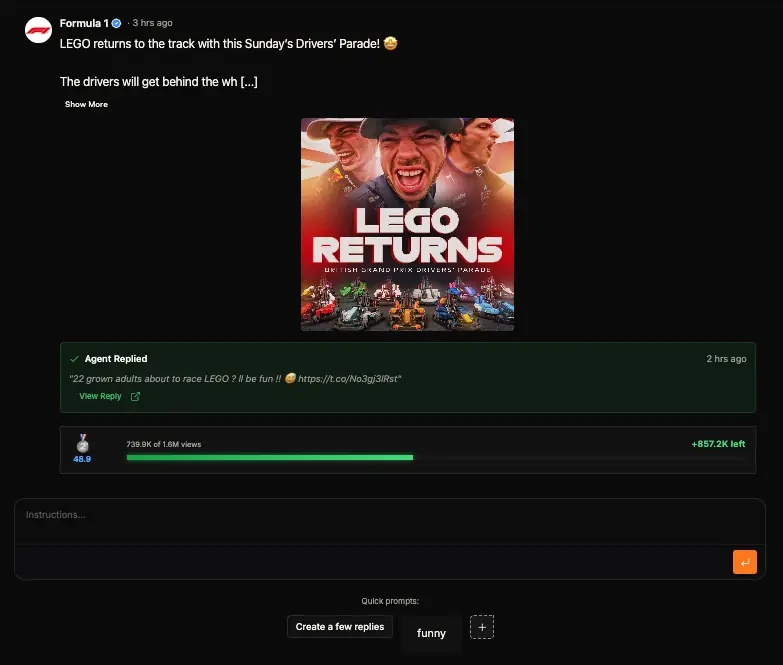
Task: Choose the funny quick prompt
Action: click(431, 633)
